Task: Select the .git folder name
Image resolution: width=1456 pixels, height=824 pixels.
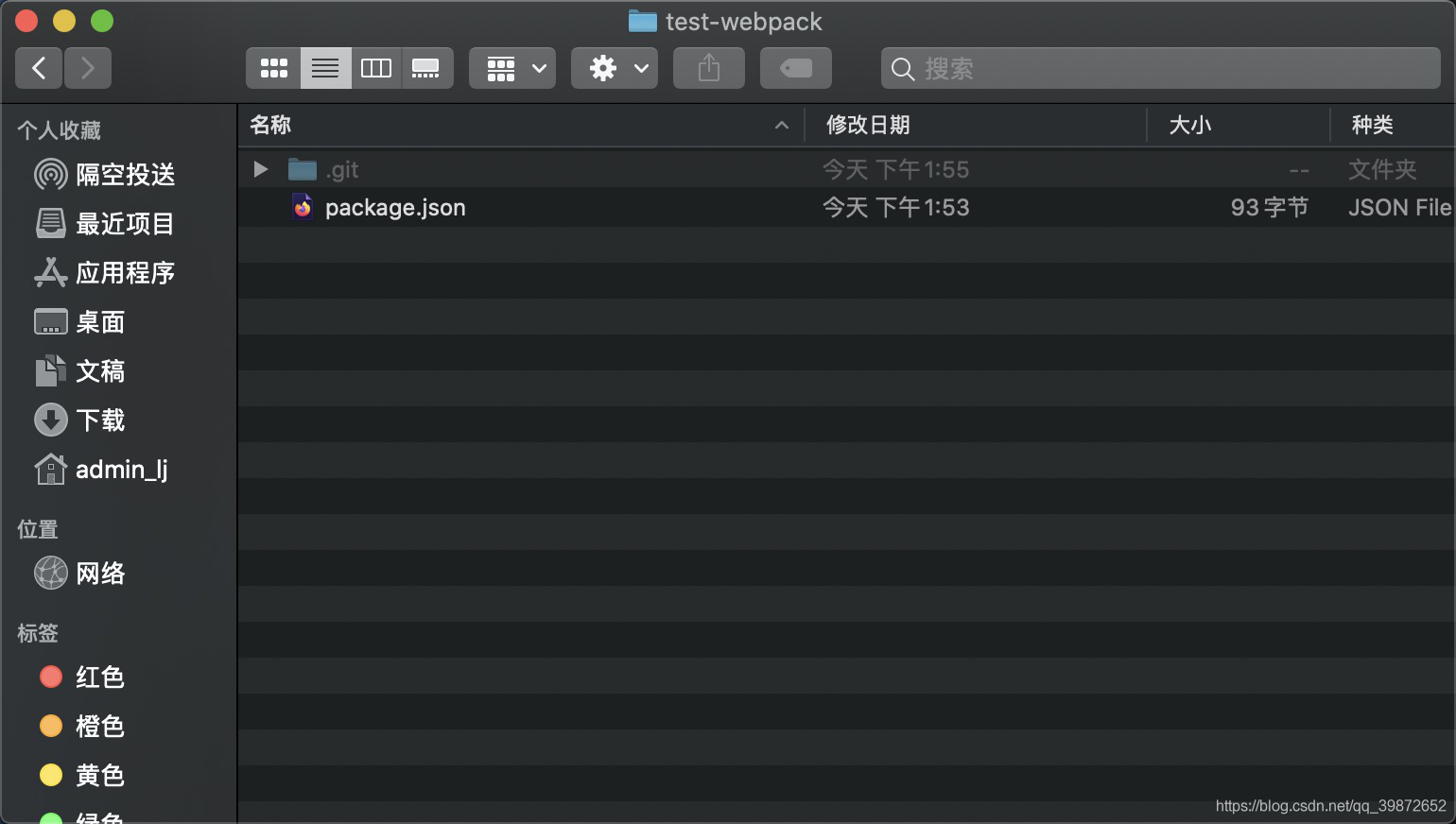Action: [x=342, y=170]
